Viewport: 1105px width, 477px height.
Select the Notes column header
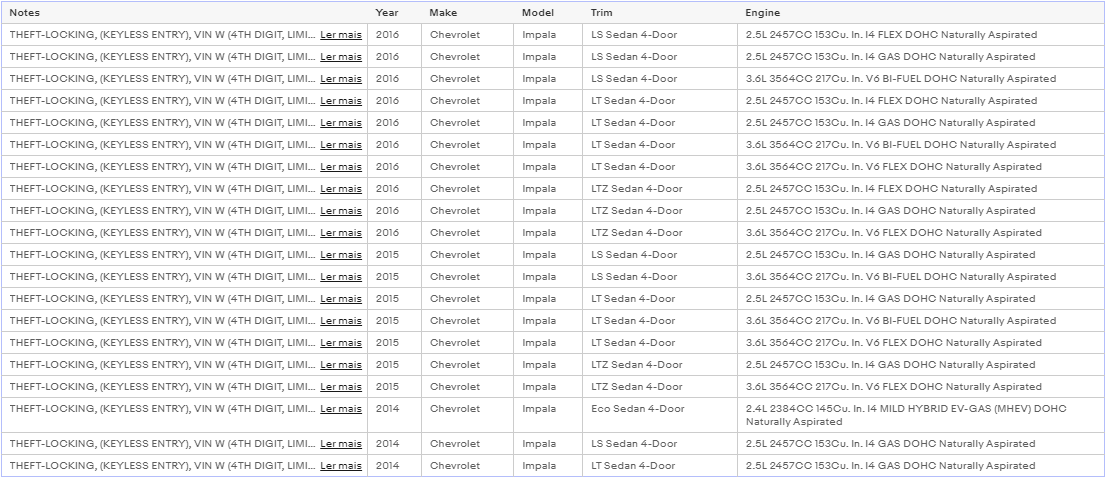coord(25,13)
